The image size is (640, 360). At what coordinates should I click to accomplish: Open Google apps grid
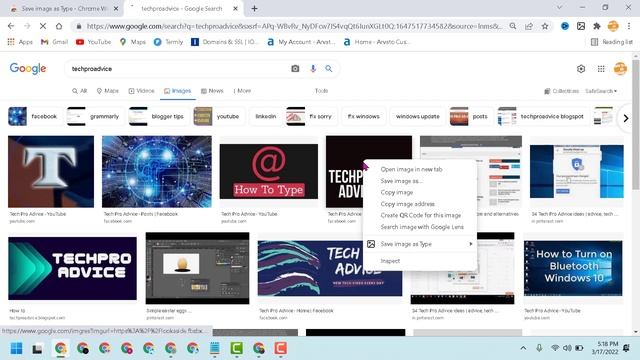601,69
